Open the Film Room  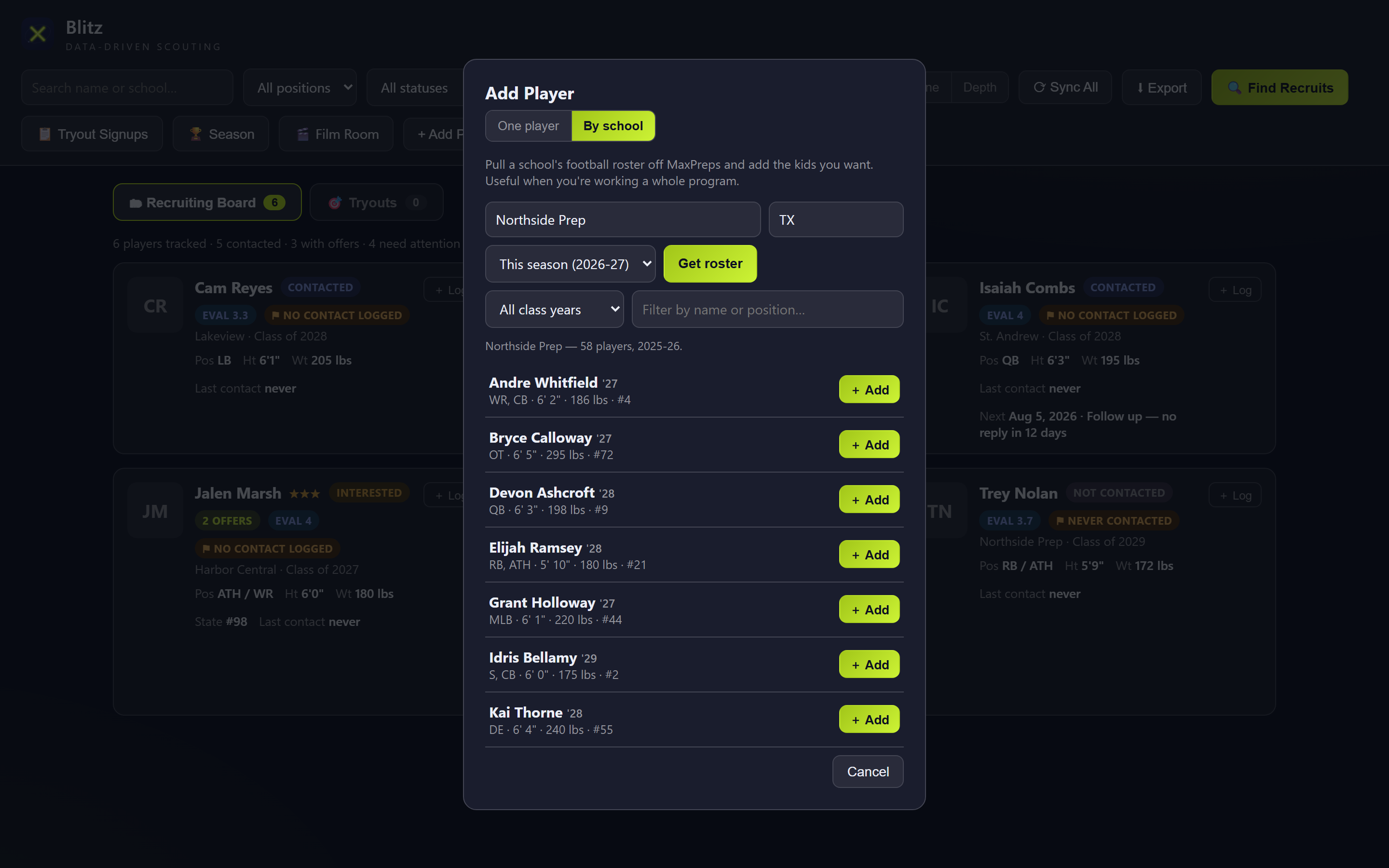(x=336, y=134)
